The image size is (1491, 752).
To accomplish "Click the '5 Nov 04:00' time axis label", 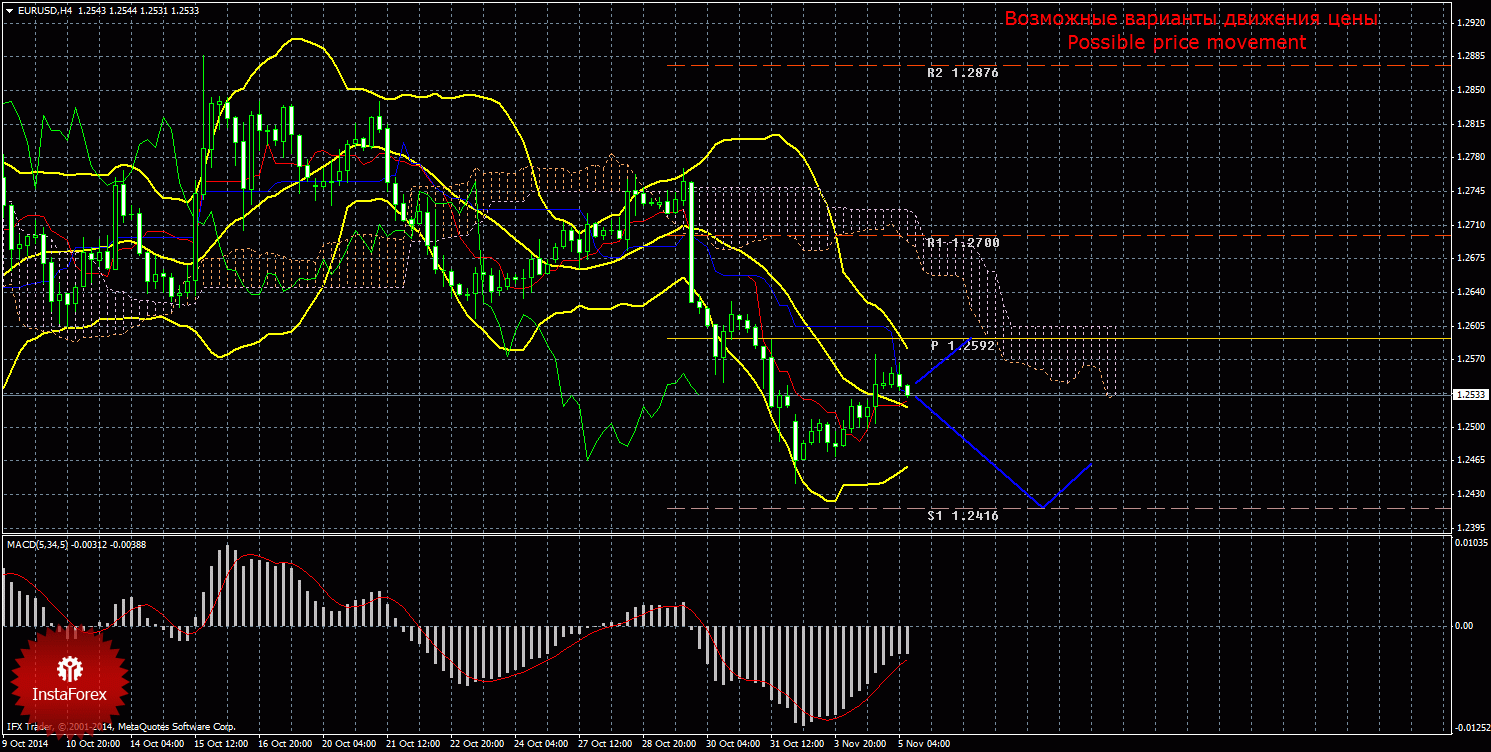I will (925, 744).
